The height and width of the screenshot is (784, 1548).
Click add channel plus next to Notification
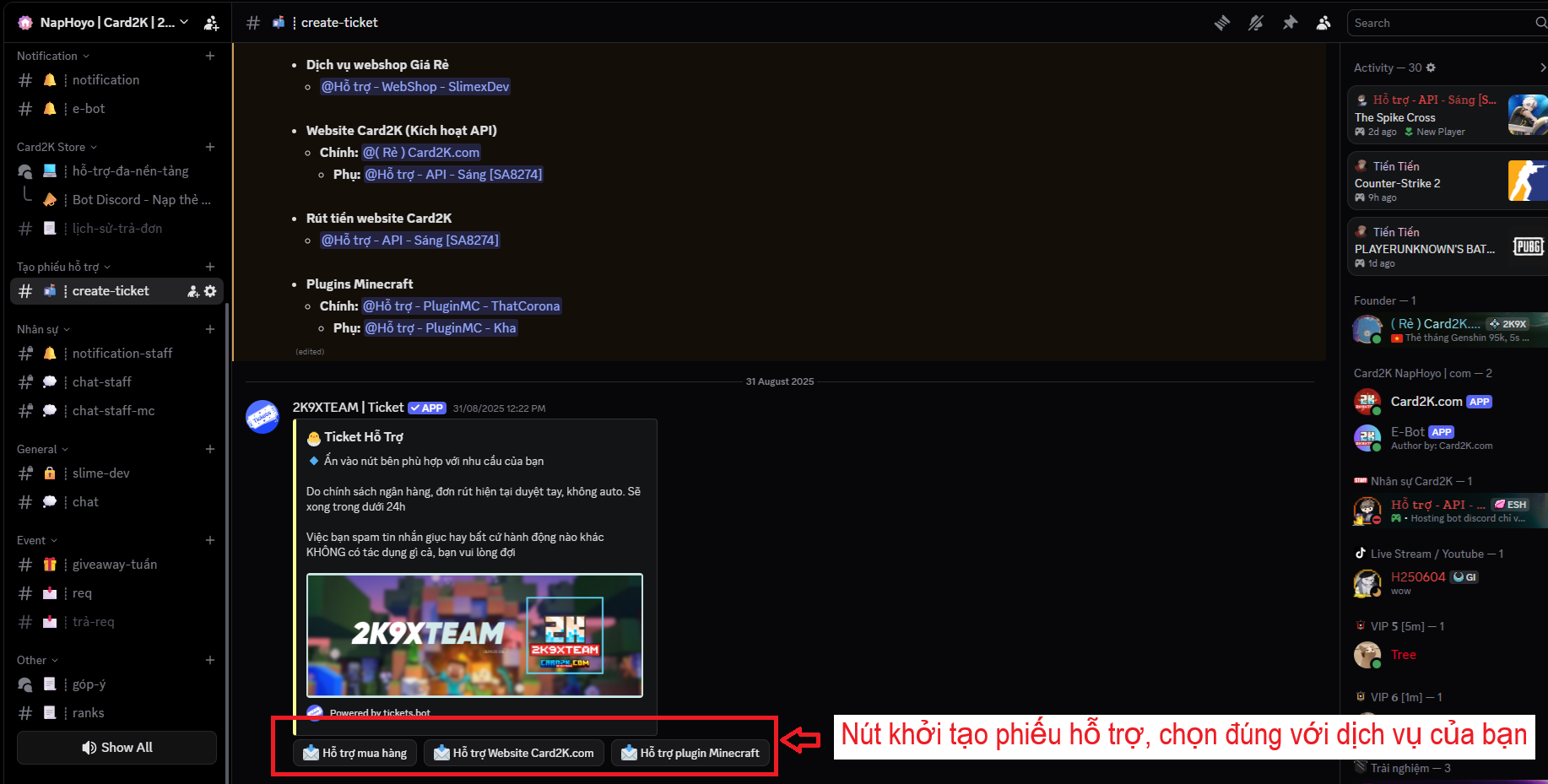210,56
